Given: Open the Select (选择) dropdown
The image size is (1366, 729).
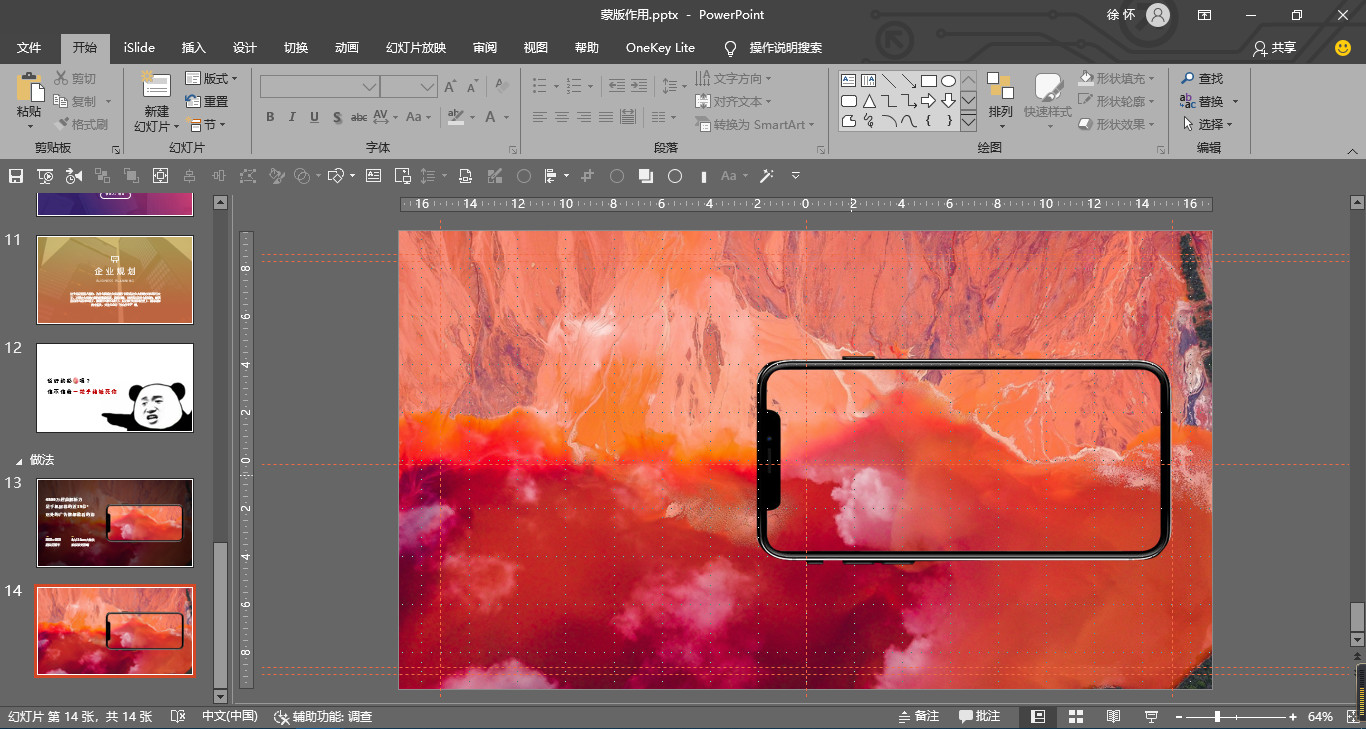Looking at the screenshot, I should click(1207, 124).
